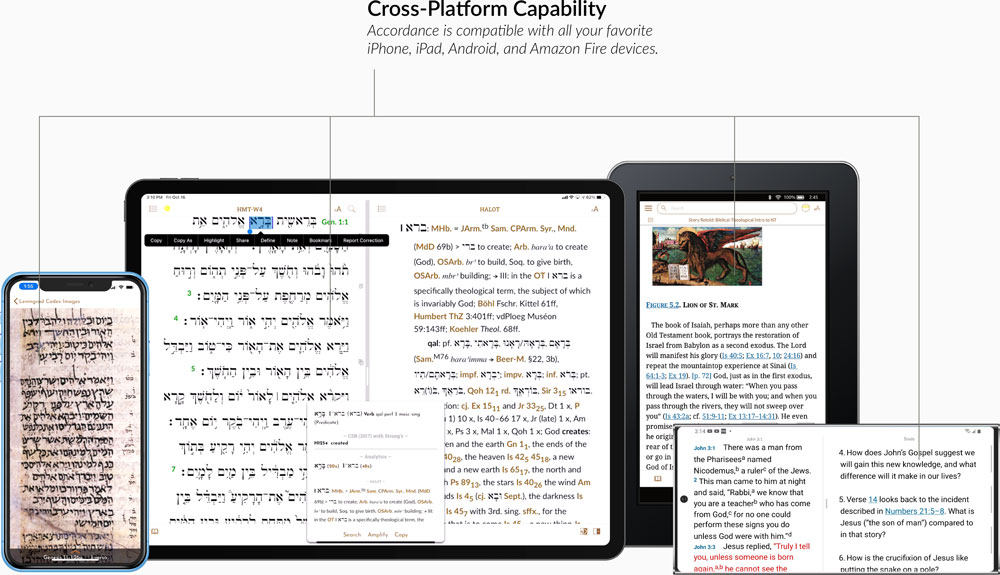Choose Bookmark in the selection menu
The width and height of the screenshot is (1000, 575).
pos(320,240)
